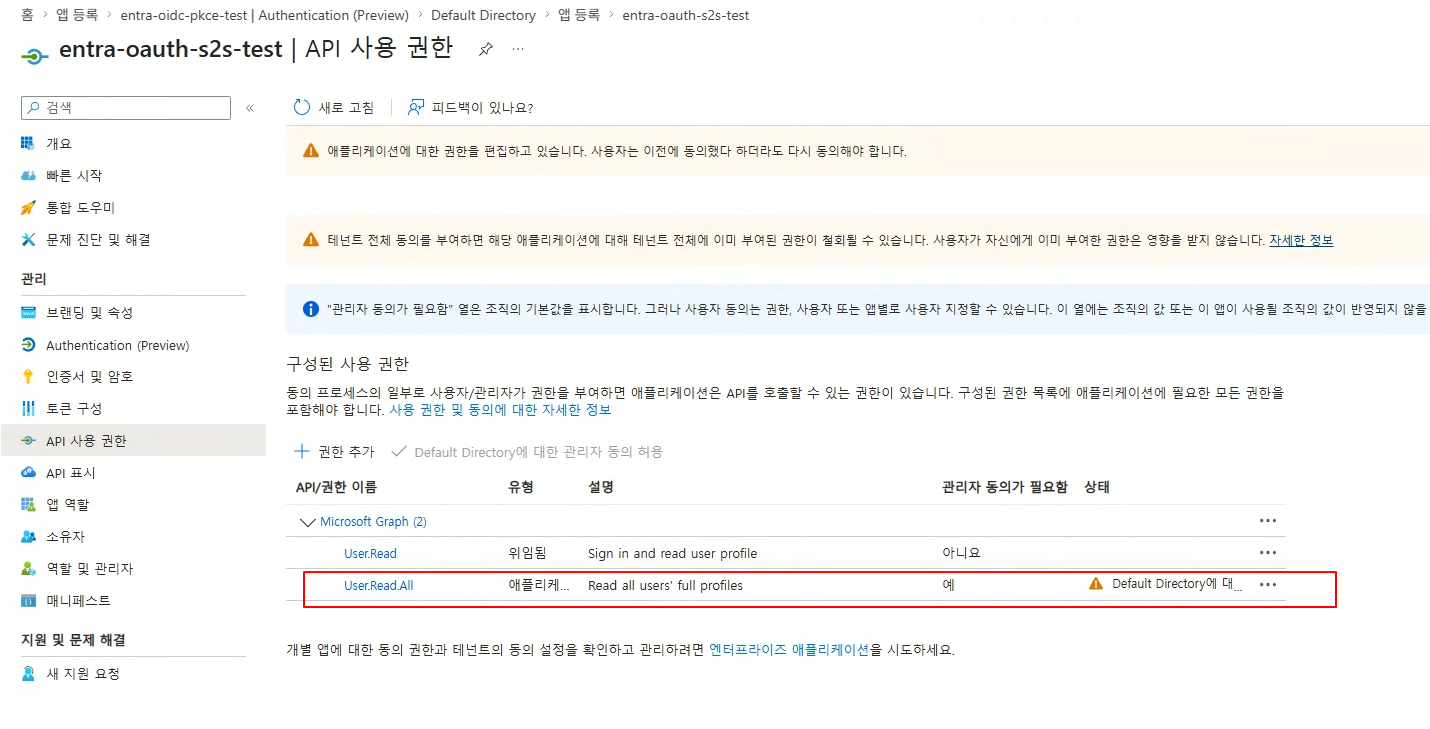Click the 통합 도우미 rocket icon
Viewport: 1430px width, 729px height.
pos(29,207)
